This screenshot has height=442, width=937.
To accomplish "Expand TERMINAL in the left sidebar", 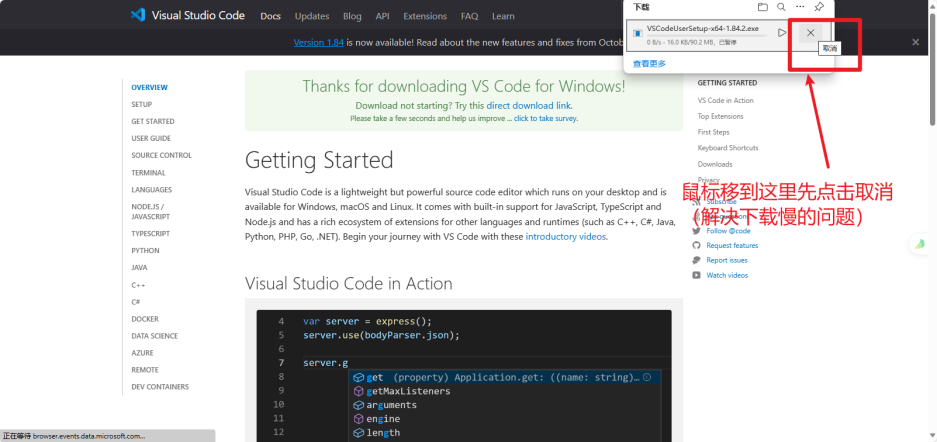I will pyautogui.click(x=149, y=173).
